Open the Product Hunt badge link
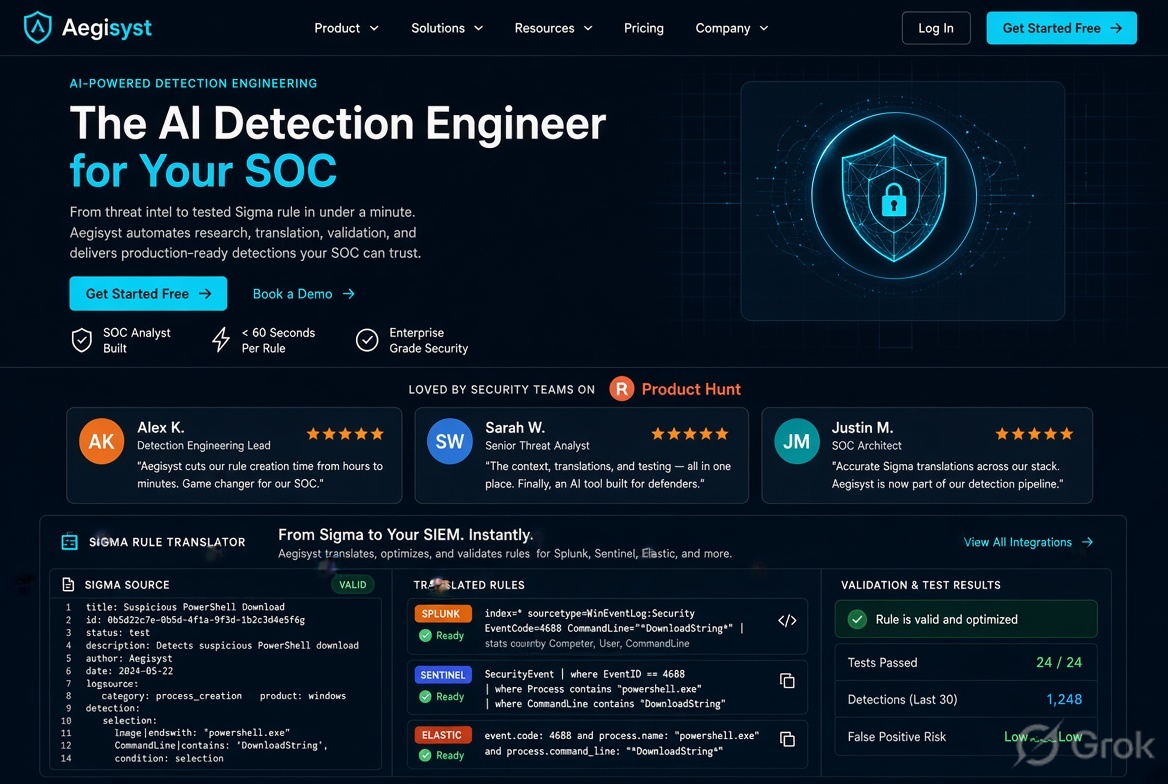This screenshot has width=1168, height=784. point(675,389)
